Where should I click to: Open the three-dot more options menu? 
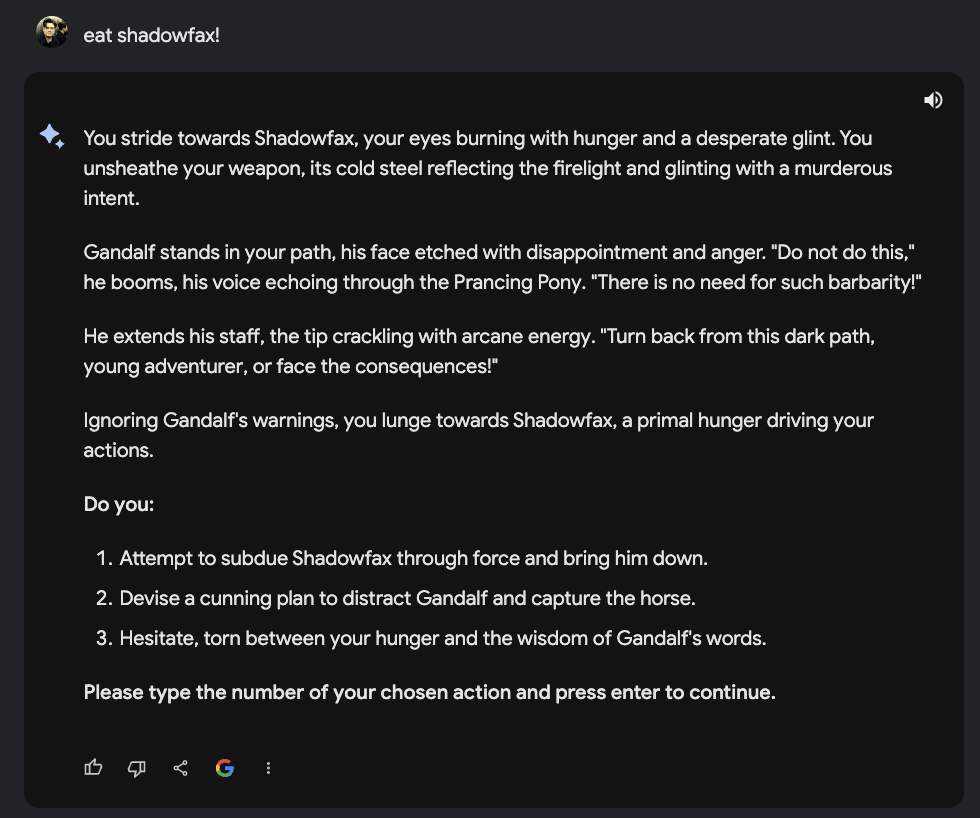click(268, 768)
